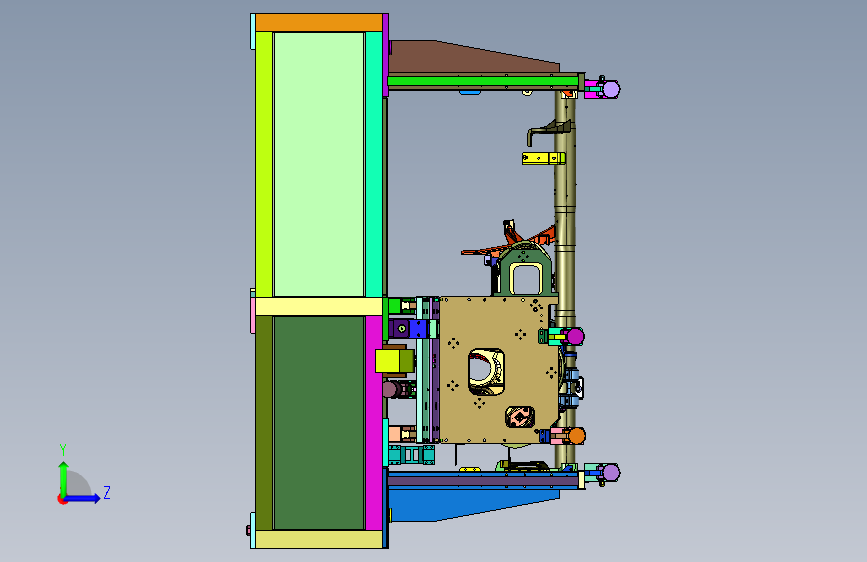Select the bright green horizontal beam
Image resolution: width=867 pixels, height=562 pixels.
(x=483, y=81)
